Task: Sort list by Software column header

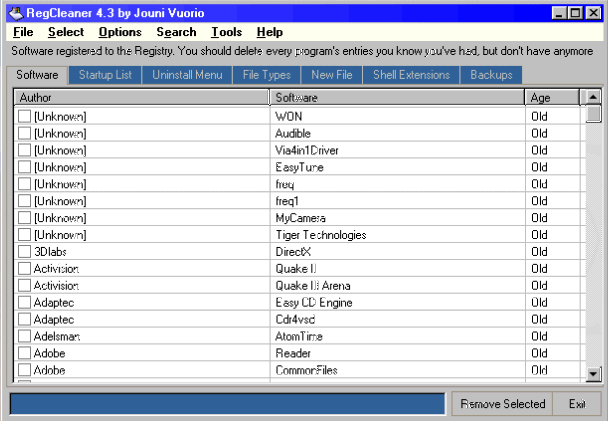Action: [x=397, y=98]
